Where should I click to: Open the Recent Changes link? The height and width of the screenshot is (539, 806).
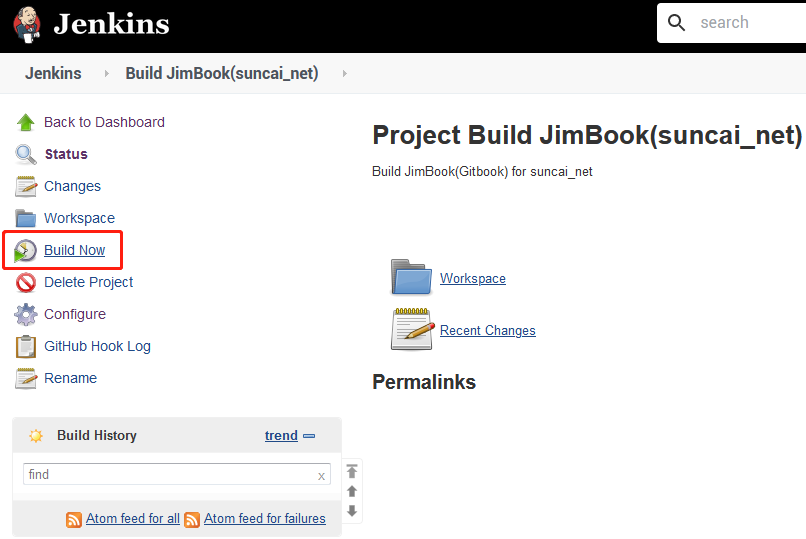(x=488, y=330)
